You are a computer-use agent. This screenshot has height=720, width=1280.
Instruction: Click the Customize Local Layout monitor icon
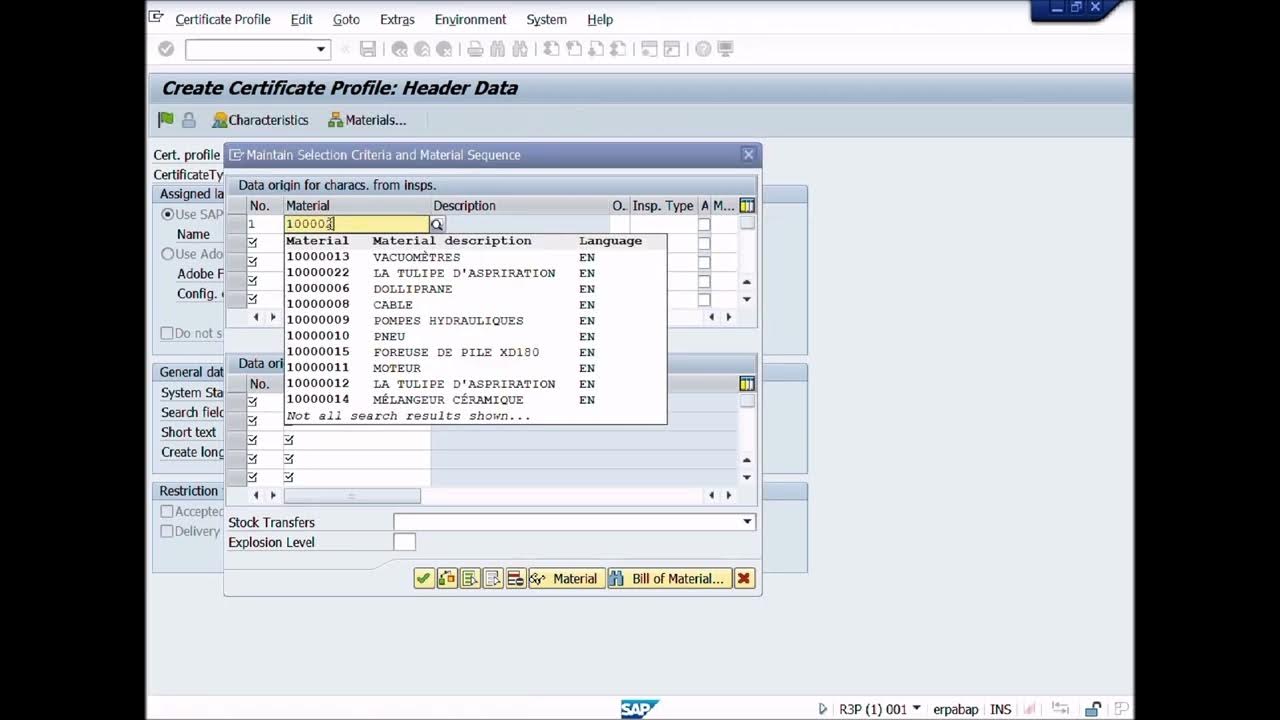point(725,49)
